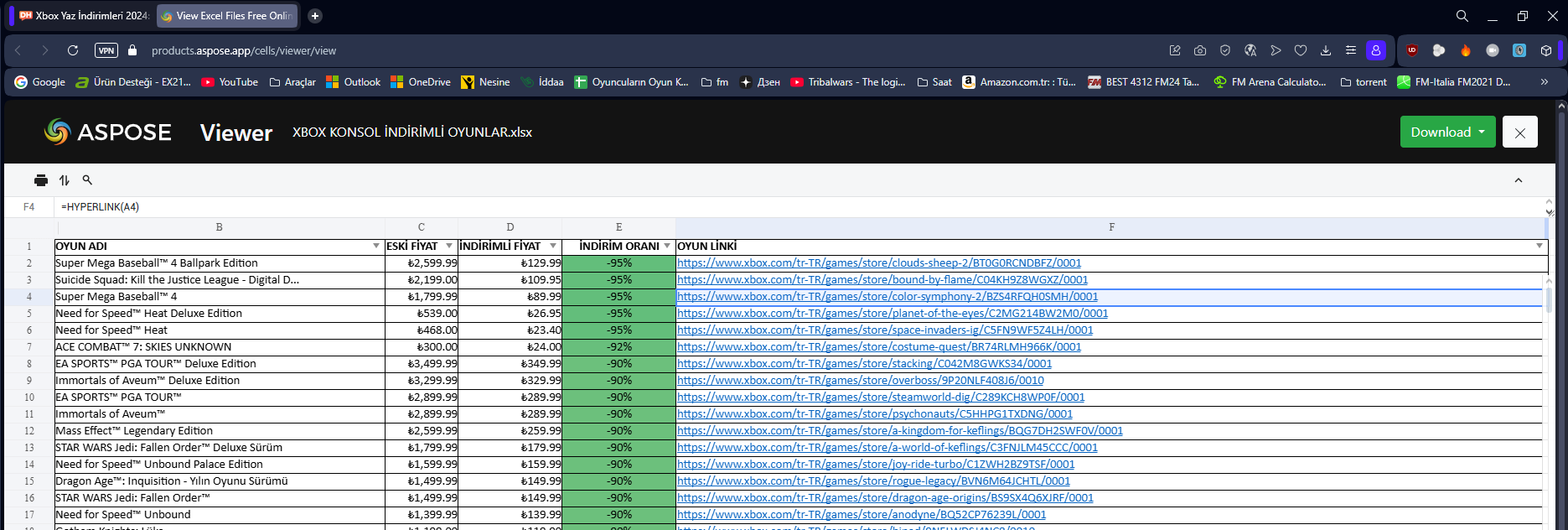Reload the page in browser
The image size is (1568, 530).
(73, 50)
